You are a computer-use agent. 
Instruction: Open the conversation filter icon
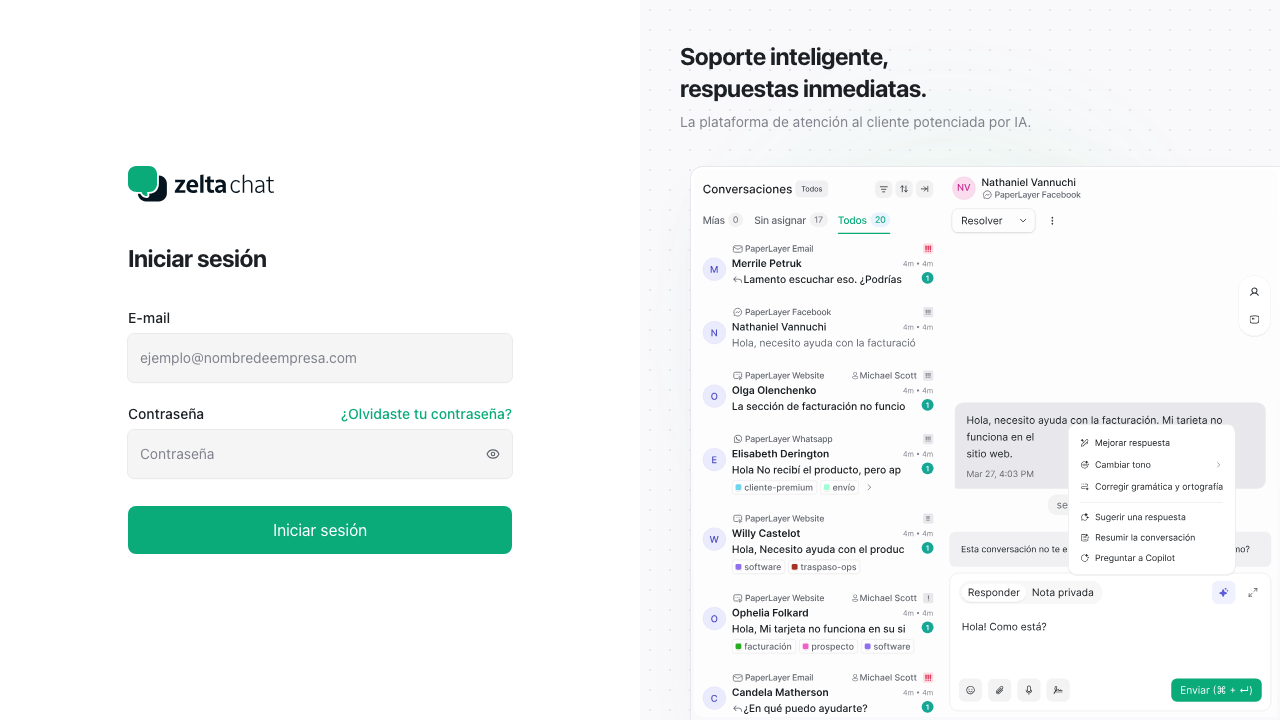point(883,188)
